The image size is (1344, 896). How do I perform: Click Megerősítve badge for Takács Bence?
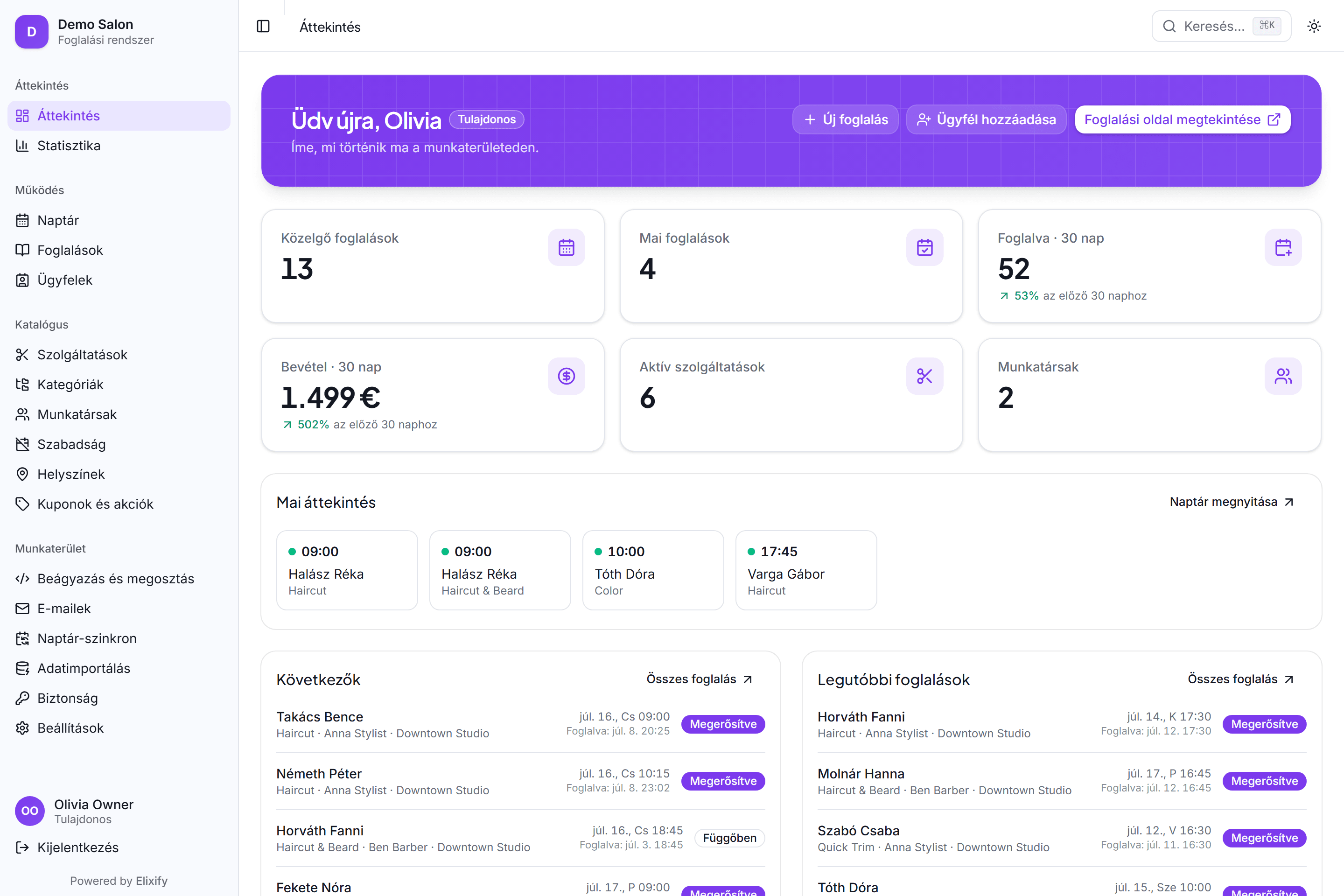723,724
